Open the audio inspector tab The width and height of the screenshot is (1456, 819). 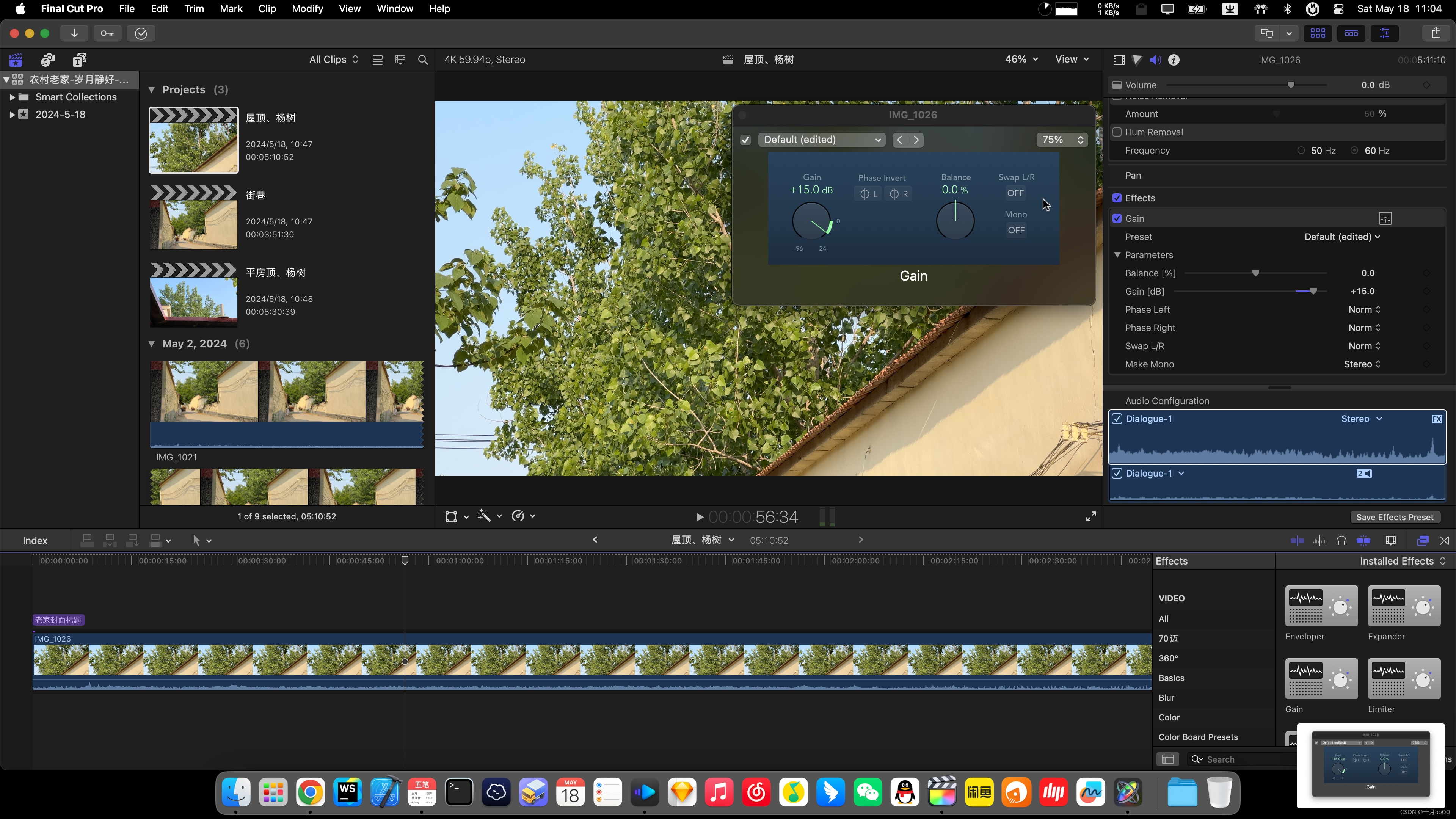(1155, 60)
